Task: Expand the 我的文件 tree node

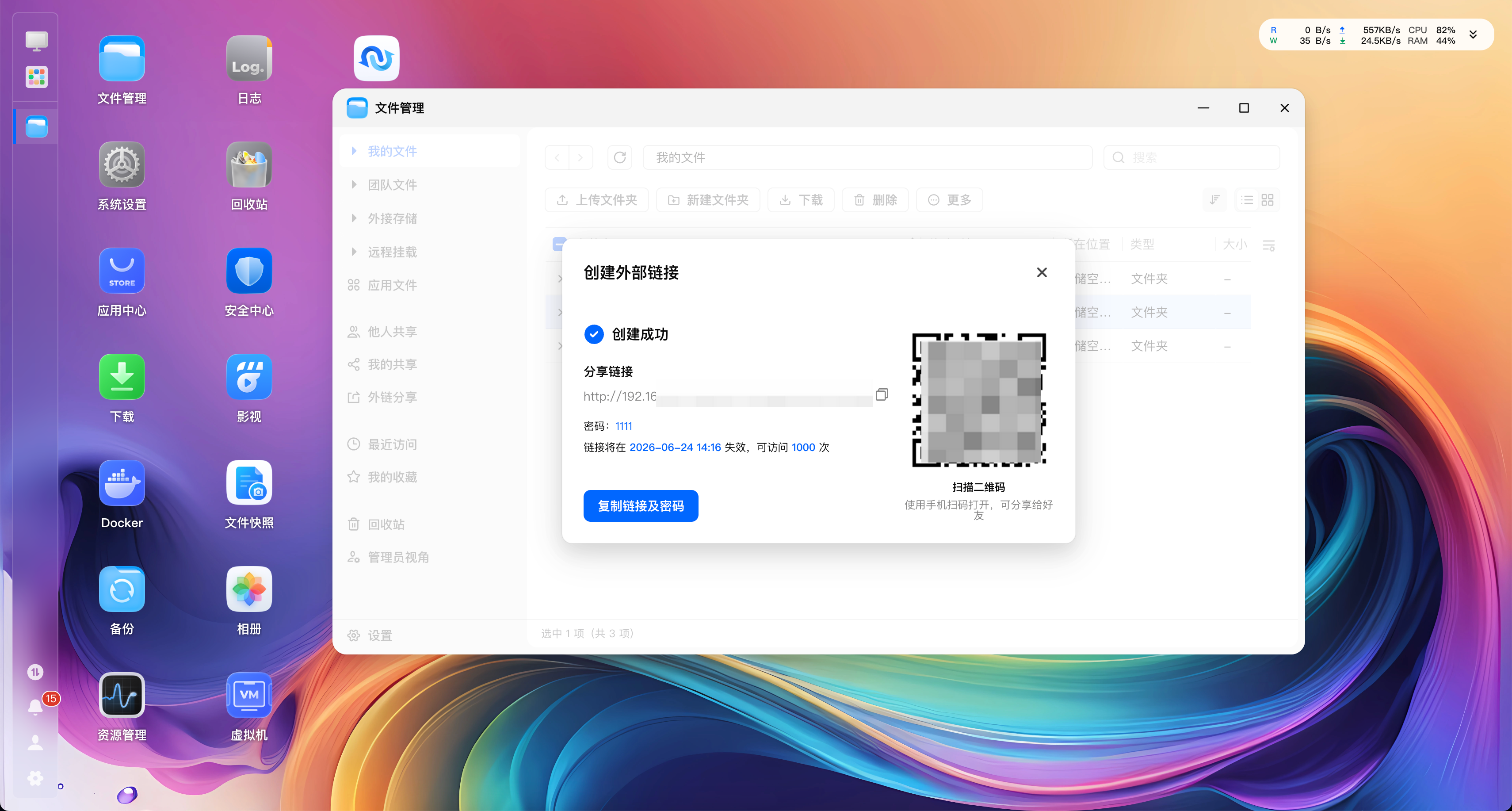Action: pyautogui.click(x=354, y=151)
